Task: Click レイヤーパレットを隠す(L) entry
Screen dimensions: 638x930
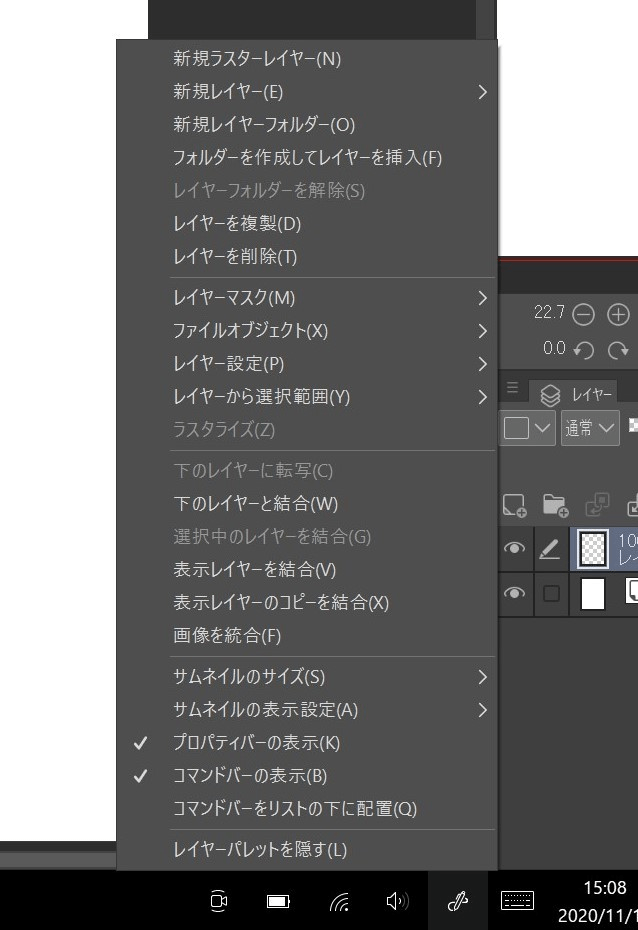Action: (307, 850)
